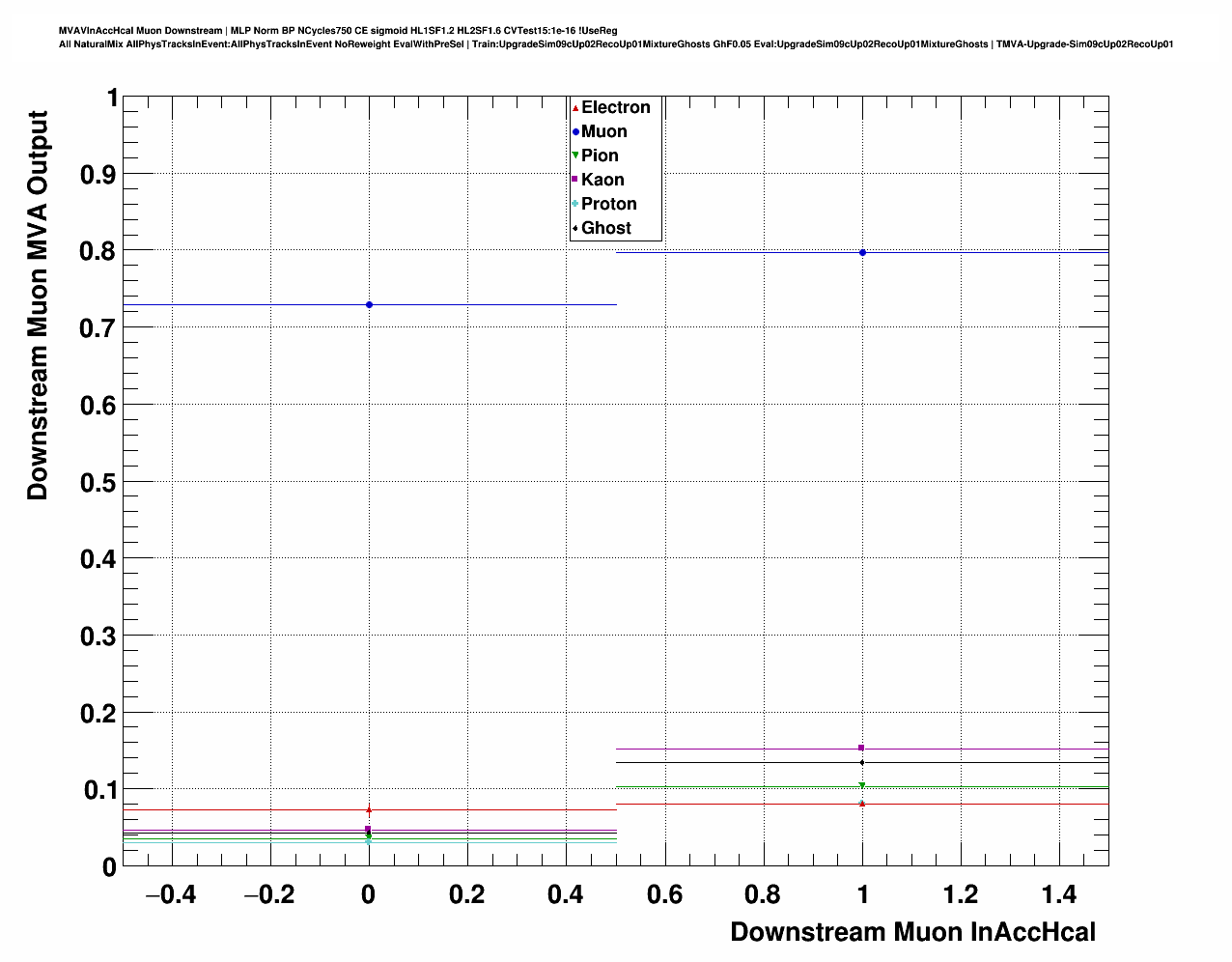Click the red Electron triangle marker in legend
This screenshot has height=962, width=1232.
575,108
